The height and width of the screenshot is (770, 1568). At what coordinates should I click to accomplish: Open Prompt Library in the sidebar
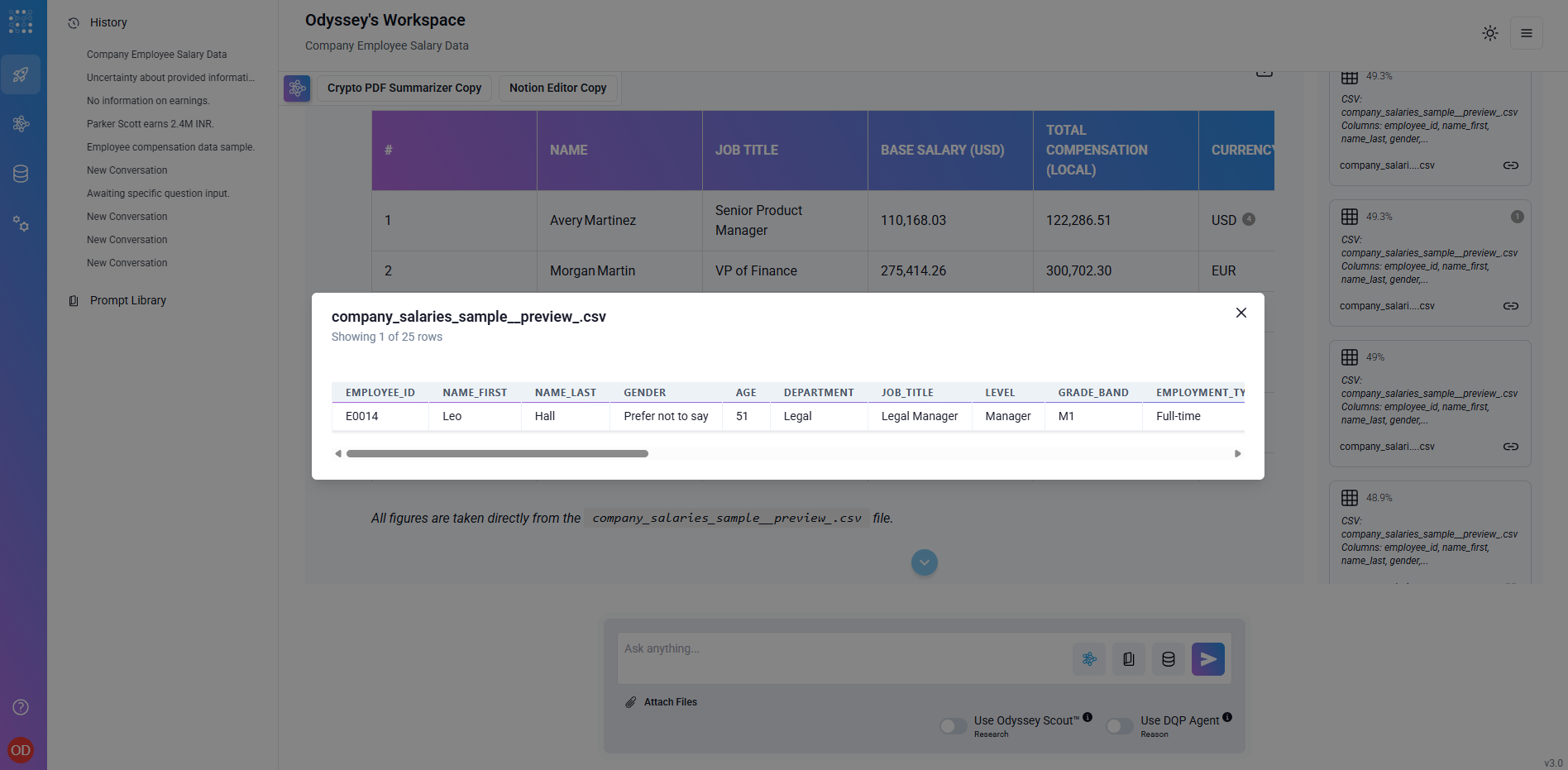click(x=127, y=300)
